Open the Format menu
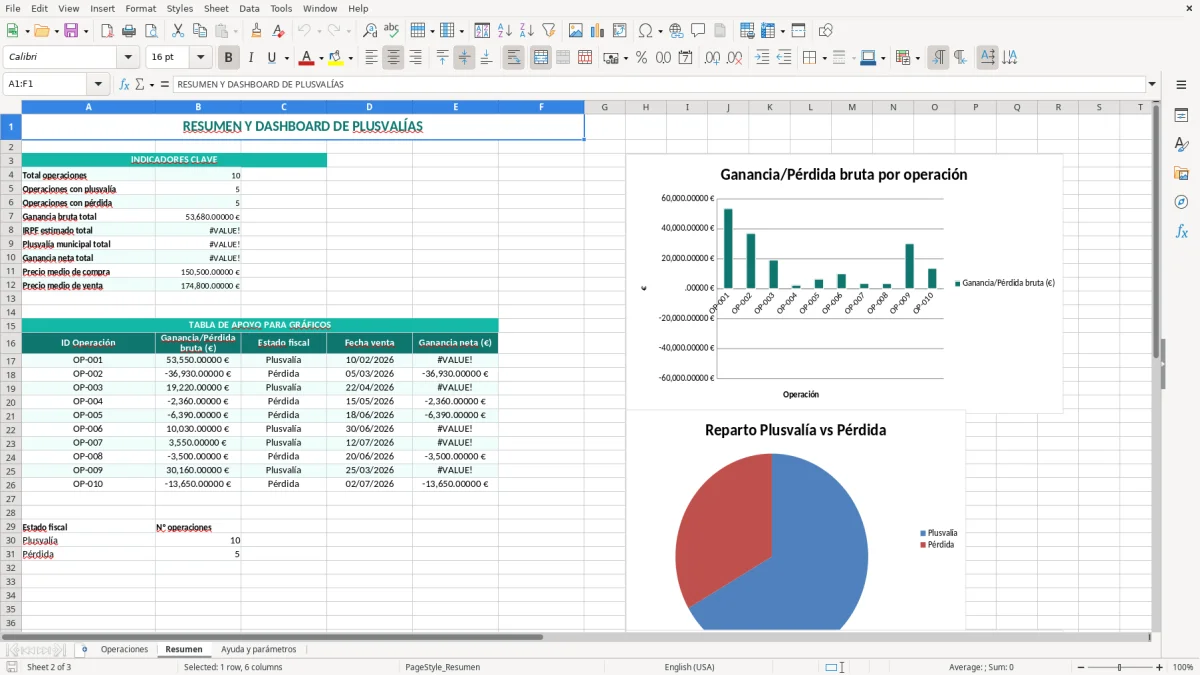This screenshot has height=675, width=1200. pyautogui.click(x=140, y=8)
